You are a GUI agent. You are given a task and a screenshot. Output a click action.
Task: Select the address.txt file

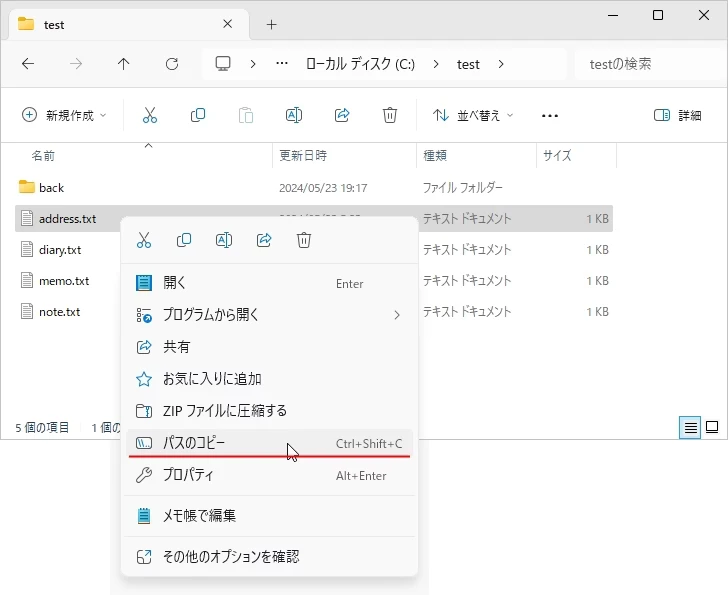[67, 219]
